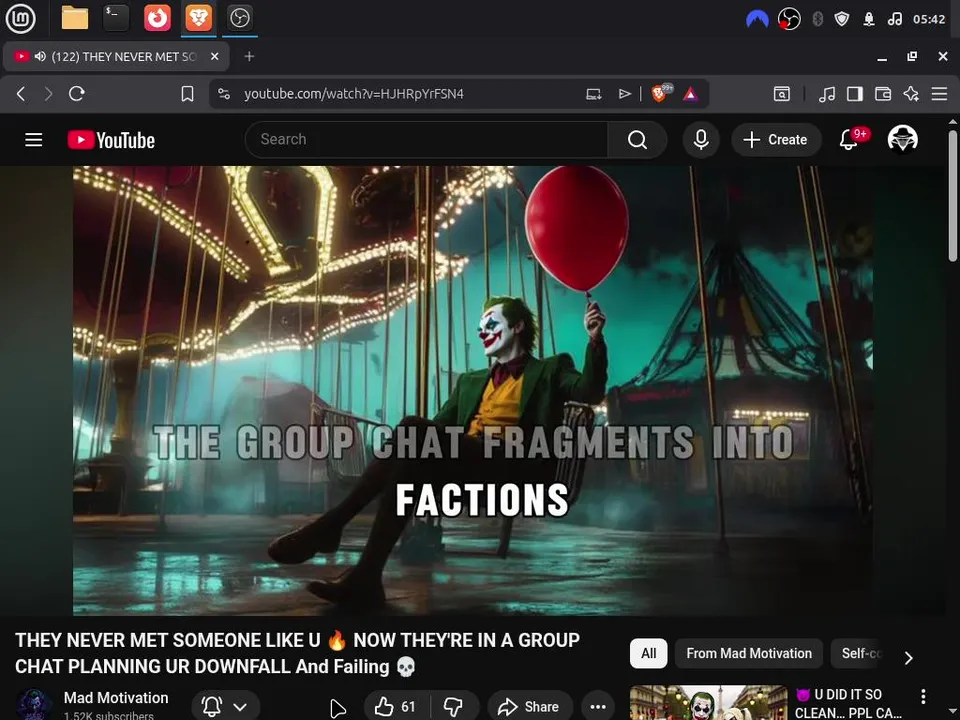Open the OBS Studio panel launcher
The height and width of the screenshot is (720, 960).
(x=239, y=18)
